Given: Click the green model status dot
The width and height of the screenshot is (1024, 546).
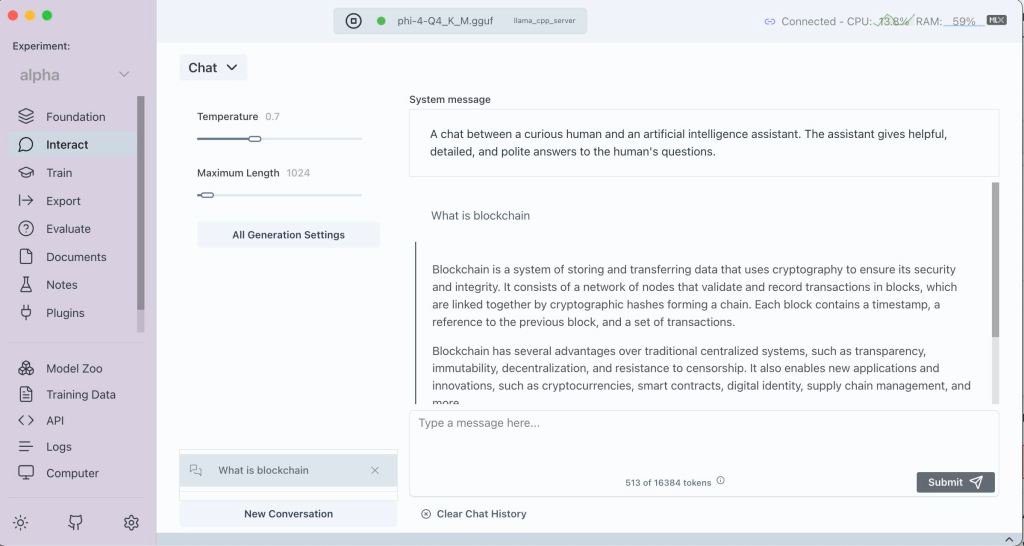Looking at the screenshot, I should point(381,21).
